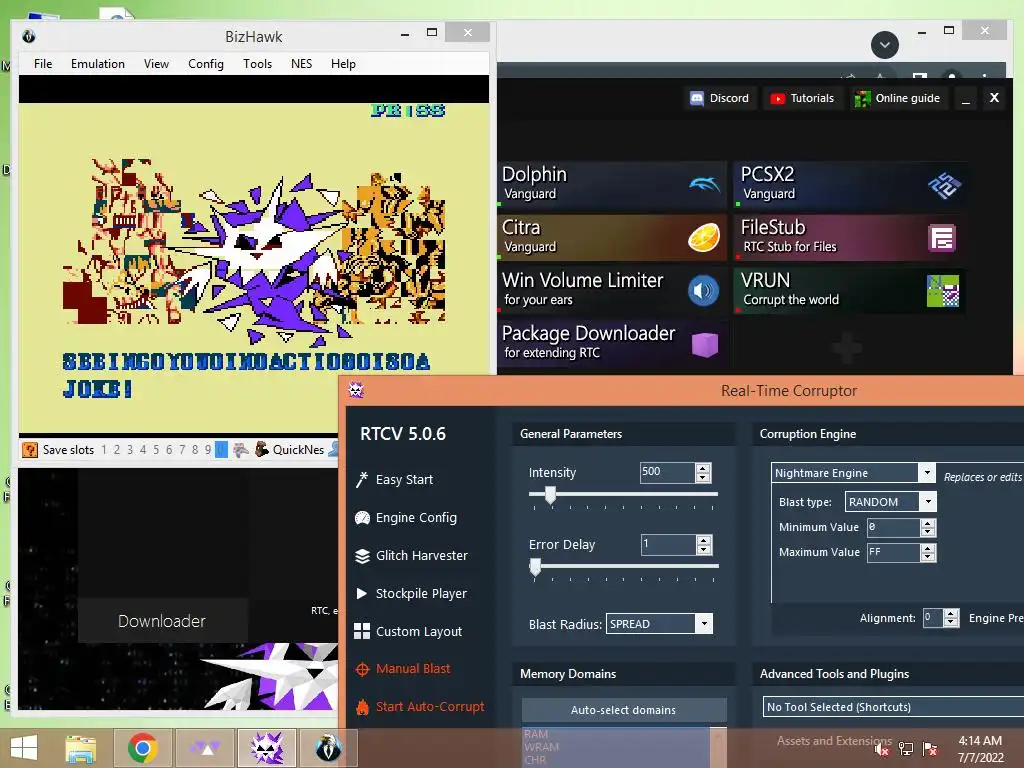The image size is (1024, 768).
Task: Open the Tutorials YouTube link
Action: pos(803,99)
